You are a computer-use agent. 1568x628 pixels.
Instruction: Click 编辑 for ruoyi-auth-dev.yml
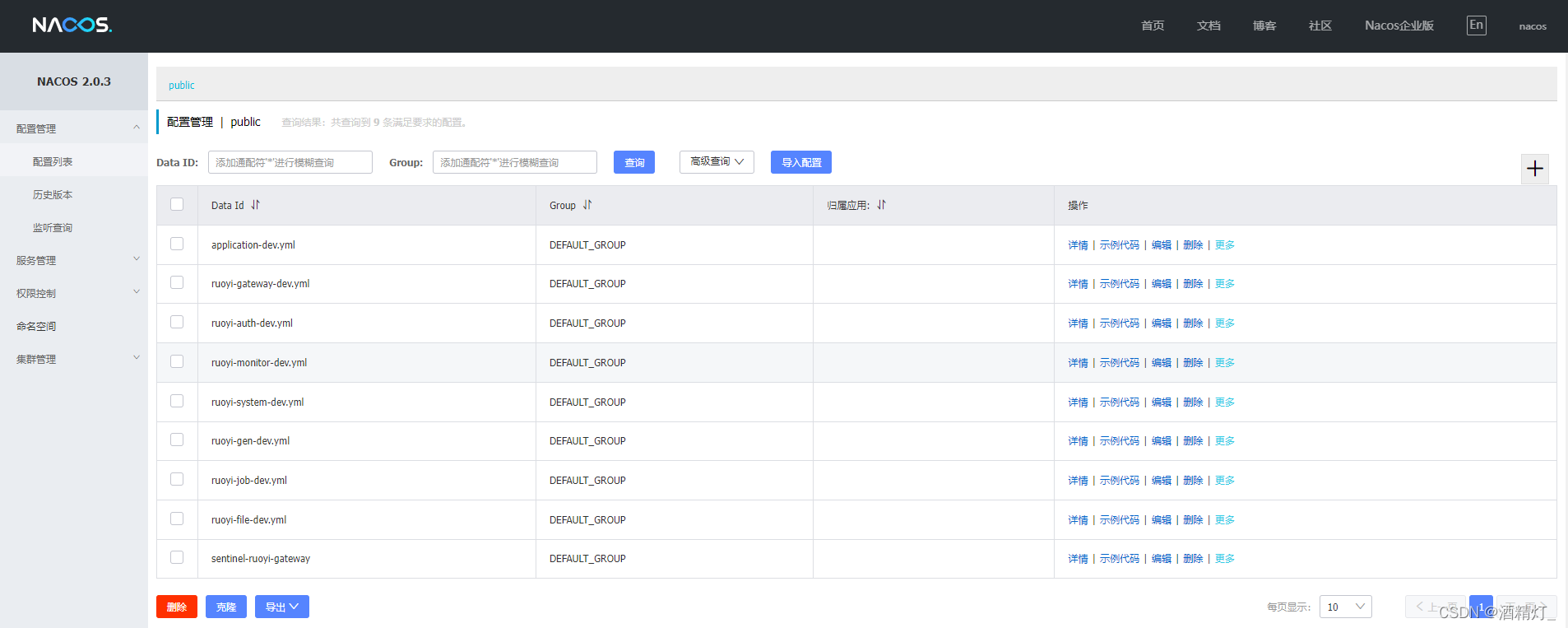(x=1162, y=323)
